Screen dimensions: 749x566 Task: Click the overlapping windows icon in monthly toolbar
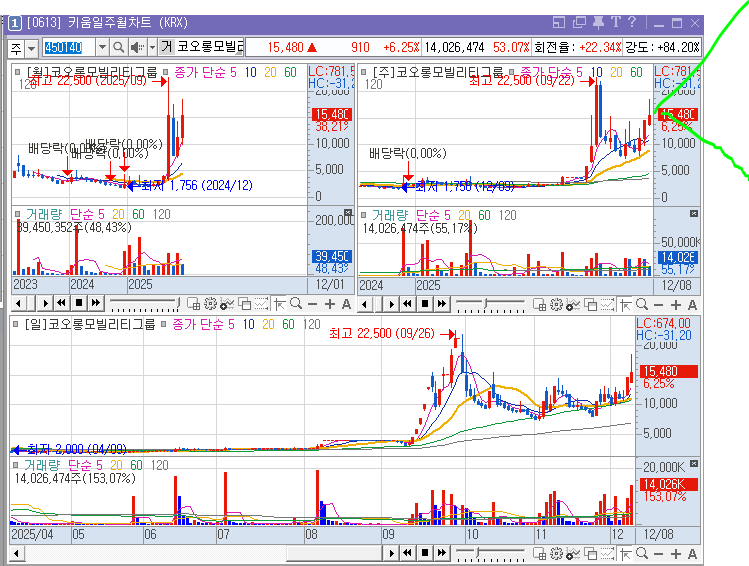[x=245, y=304]
